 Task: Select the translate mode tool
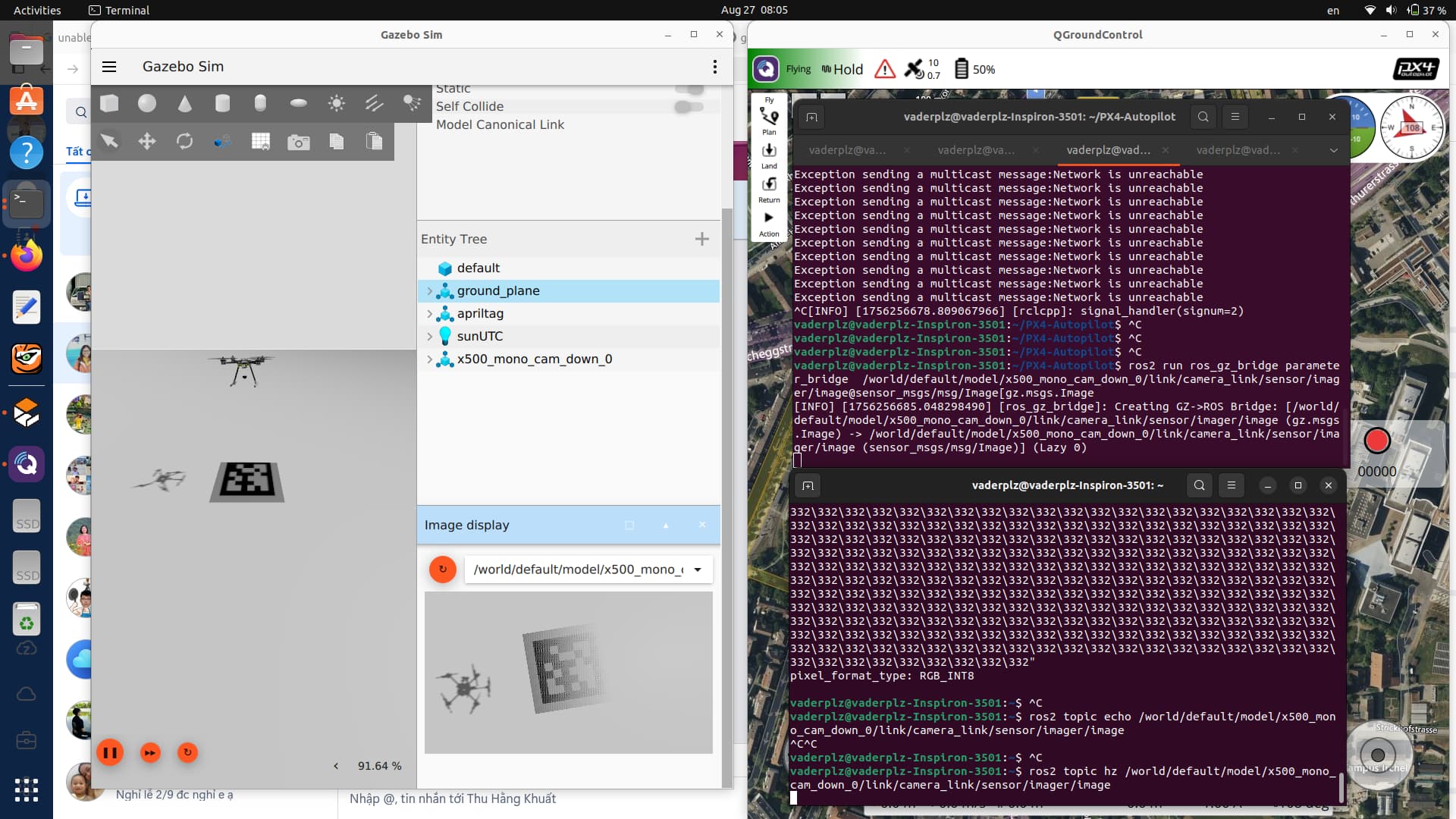click(147, 141)
